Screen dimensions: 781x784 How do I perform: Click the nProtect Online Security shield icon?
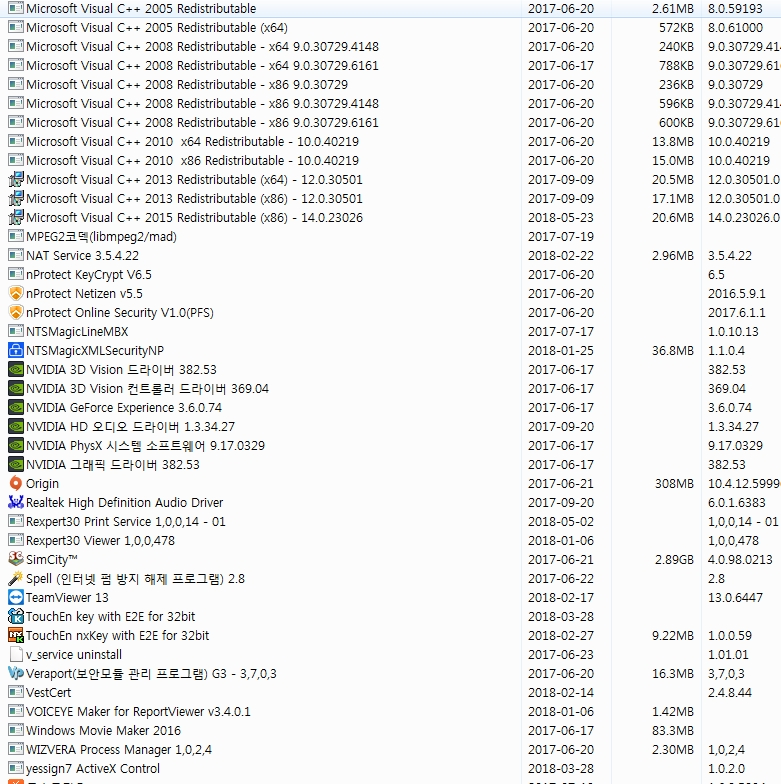16,312
